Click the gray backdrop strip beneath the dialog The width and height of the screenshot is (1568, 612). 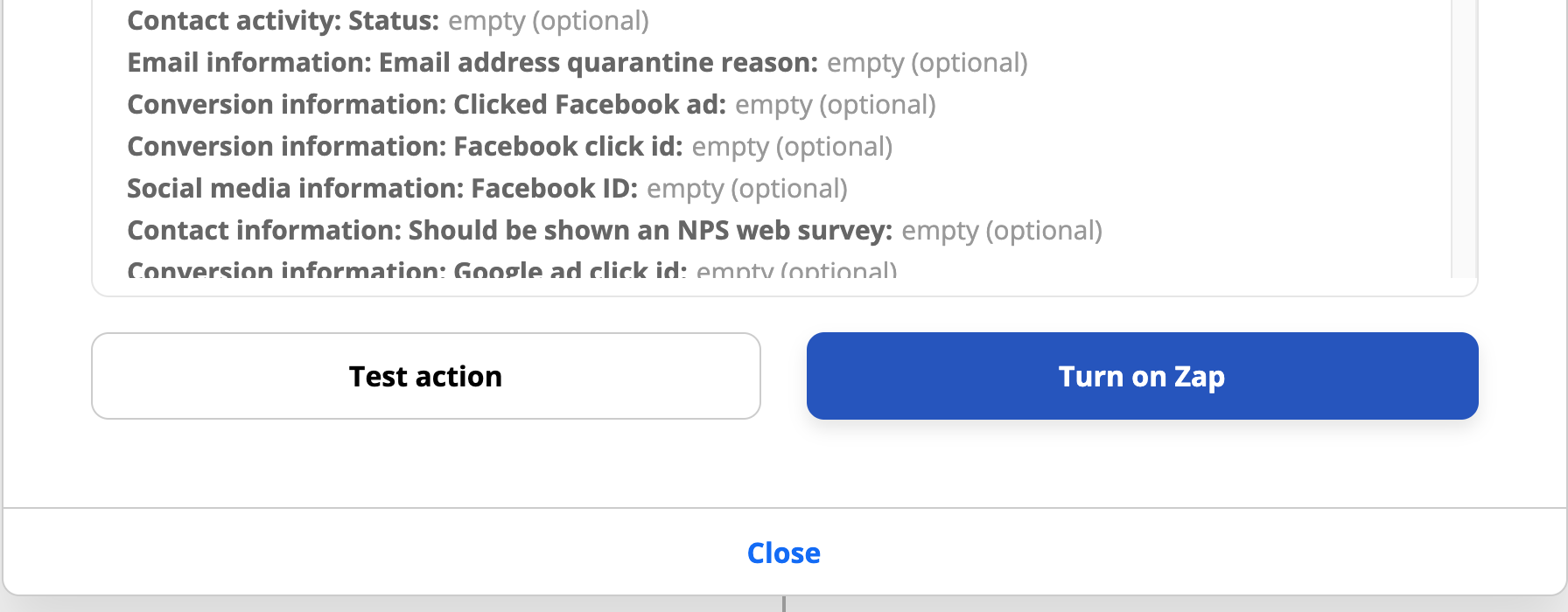(350, 604)
